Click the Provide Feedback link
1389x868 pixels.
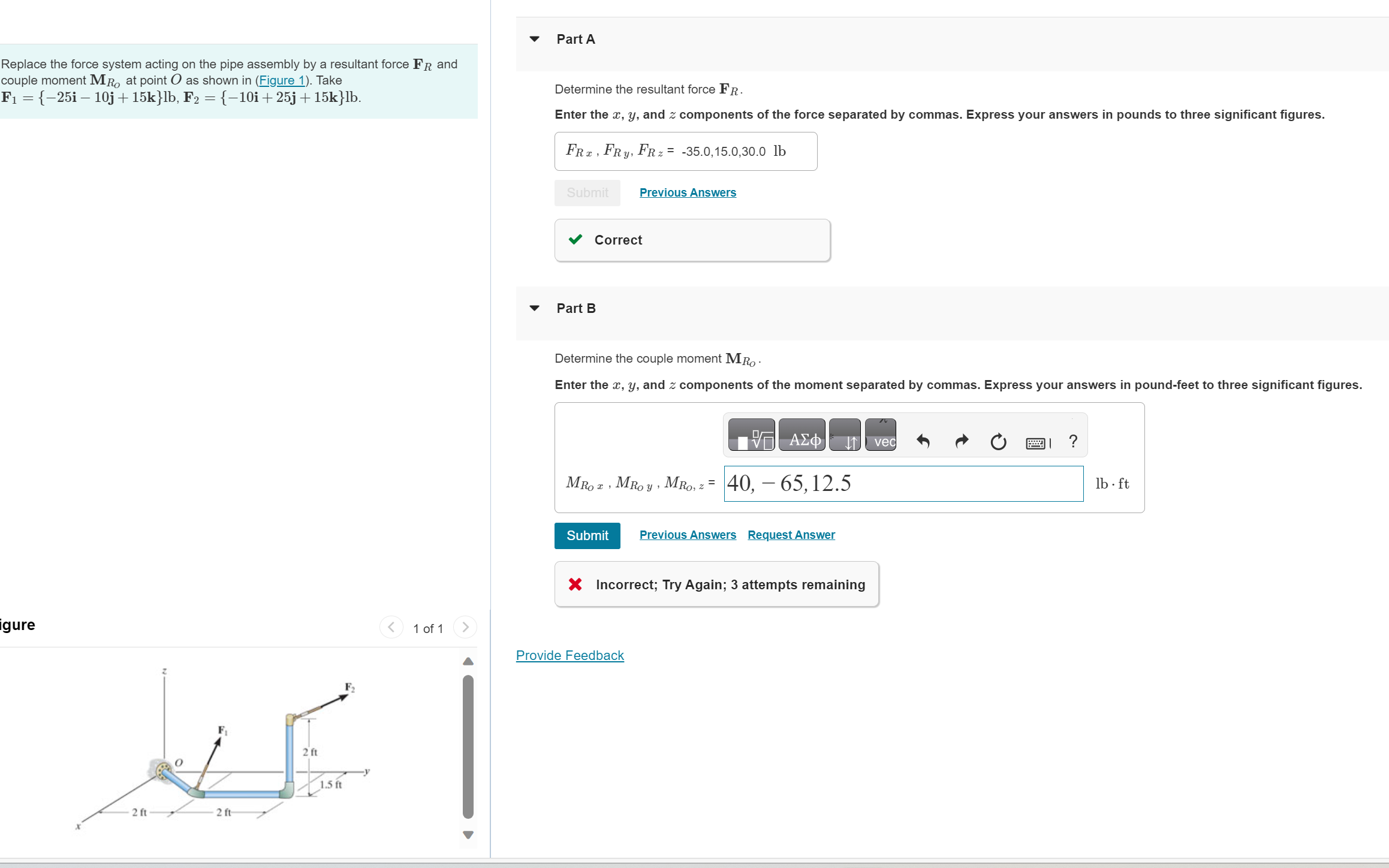point(570,655)
